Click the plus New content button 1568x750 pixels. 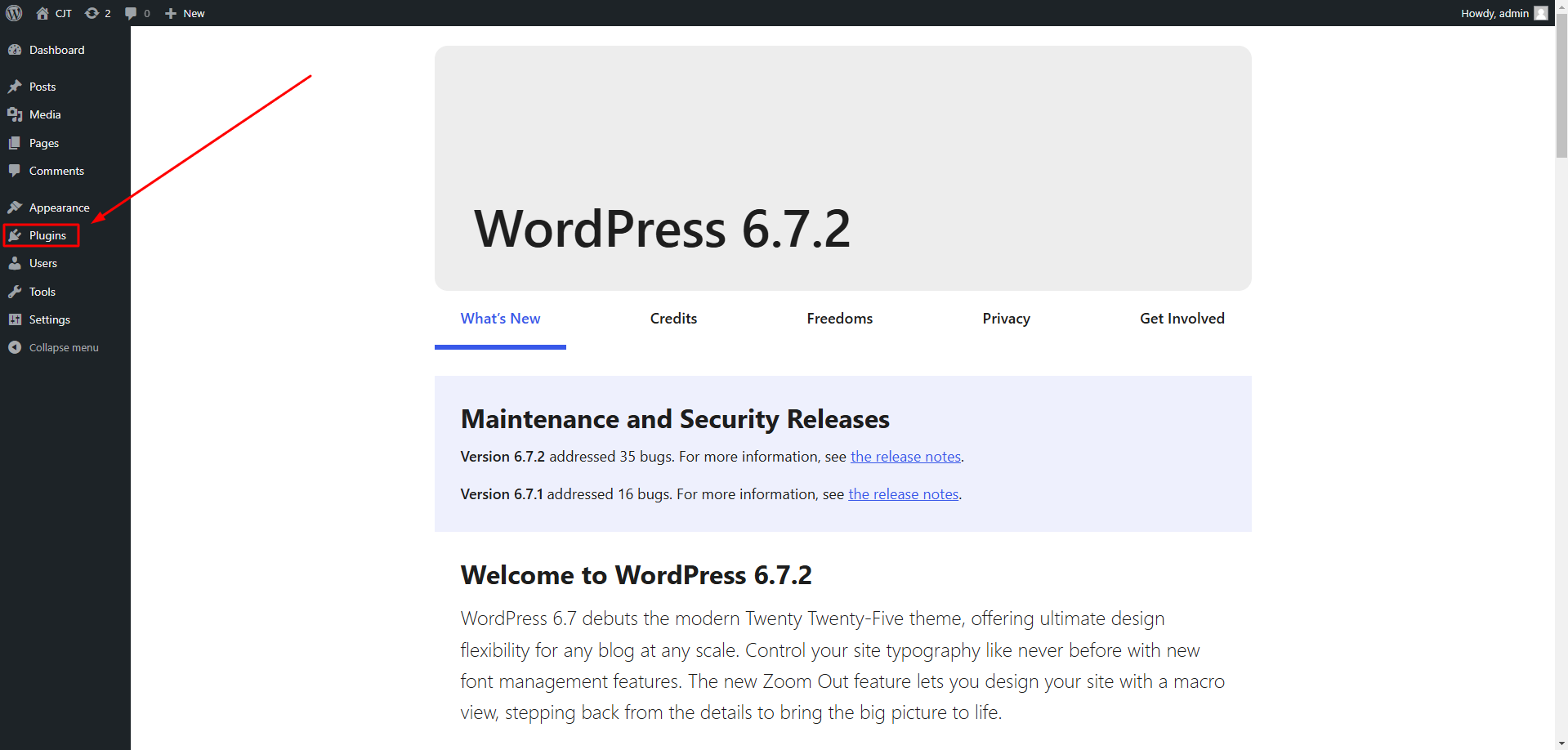click(x=185, y=13)
